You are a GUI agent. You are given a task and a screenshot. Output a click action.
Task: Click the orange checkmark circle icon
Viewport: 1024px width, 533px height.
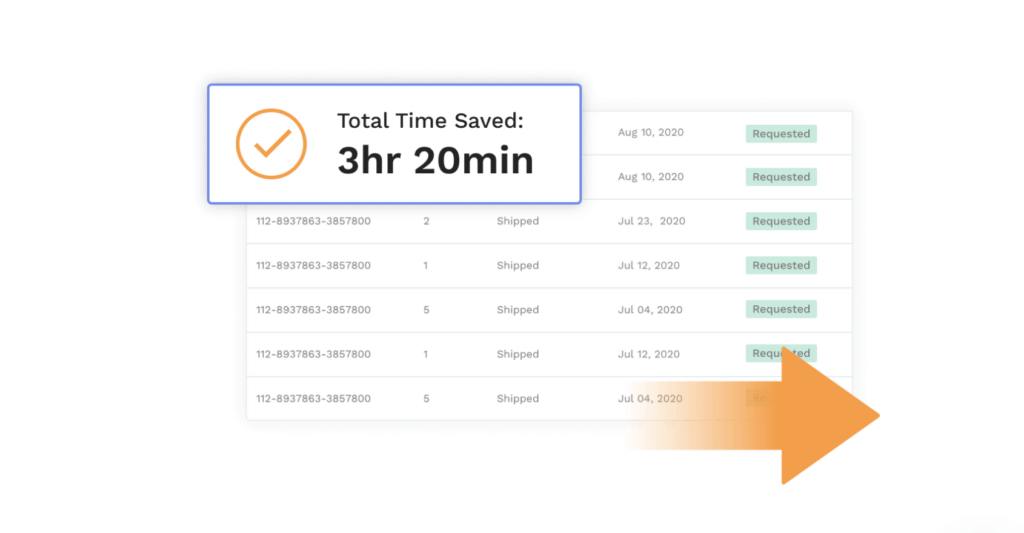tap(271, 144)
